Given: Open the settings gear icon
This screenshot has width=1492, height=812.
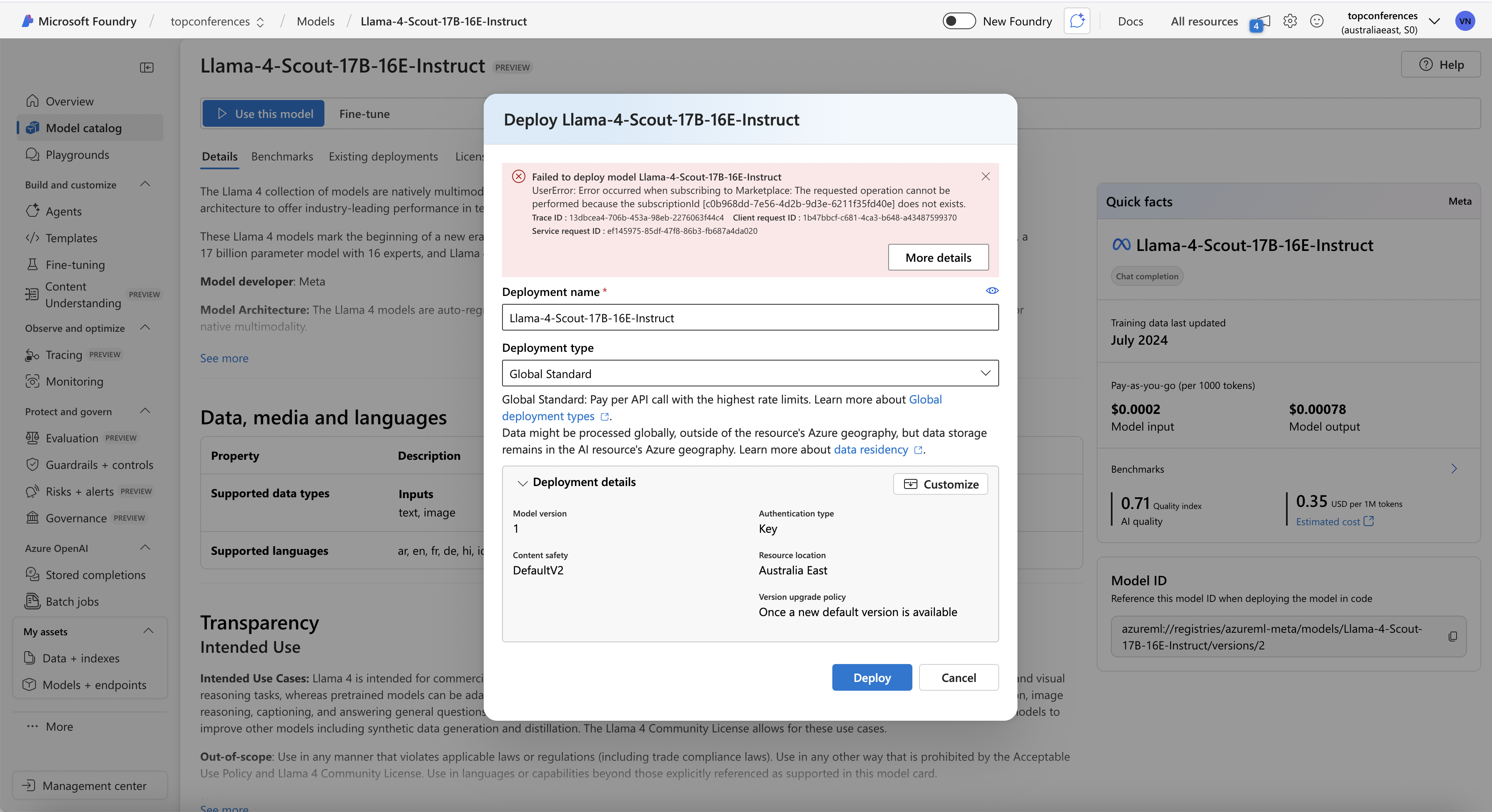Looking at the screenshot, I should coord(1290,21).
